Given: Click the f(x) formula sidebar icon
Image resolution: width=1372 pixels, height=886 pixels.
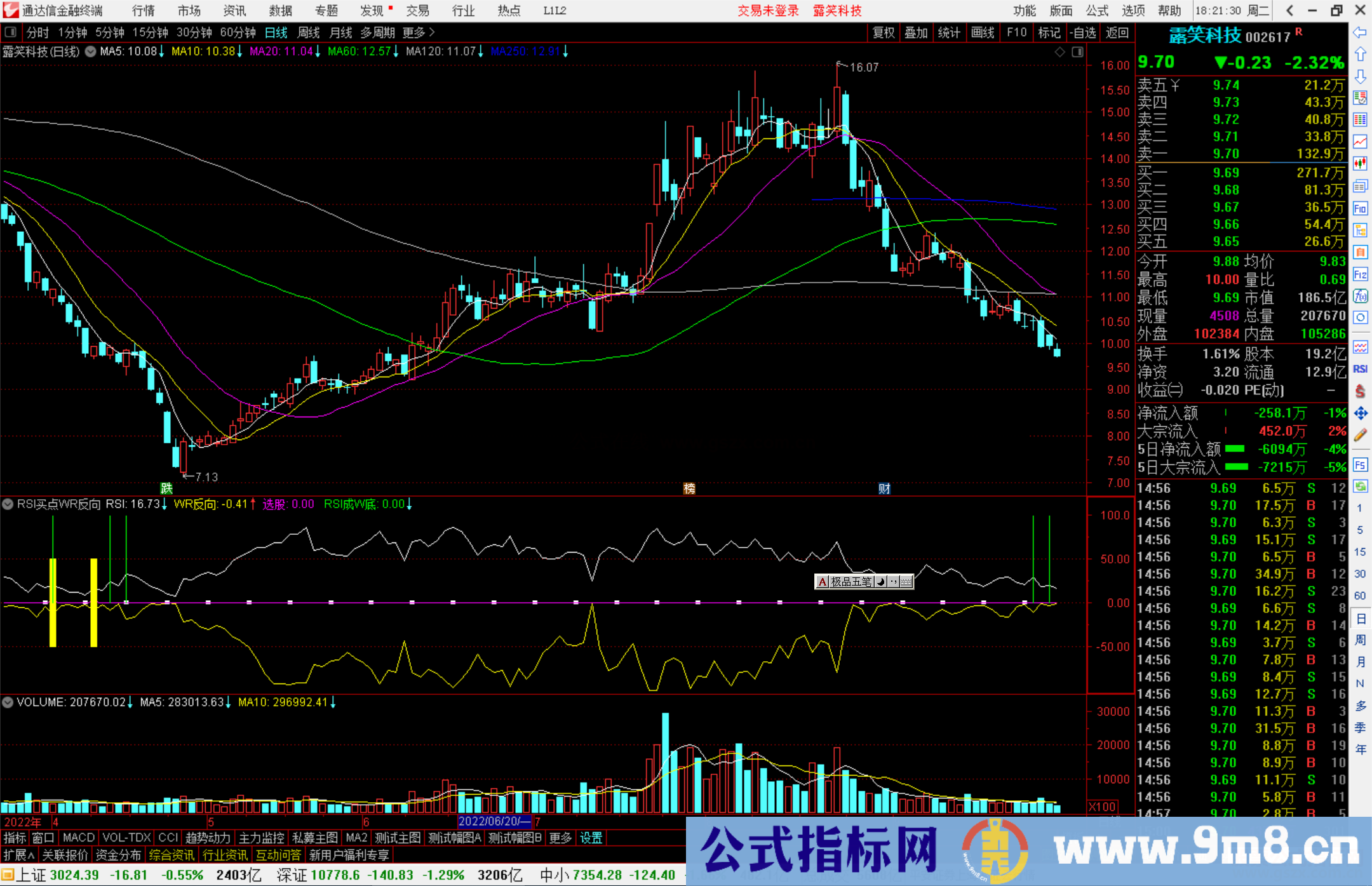Looking at the screenshot, I should [1360, 296].
